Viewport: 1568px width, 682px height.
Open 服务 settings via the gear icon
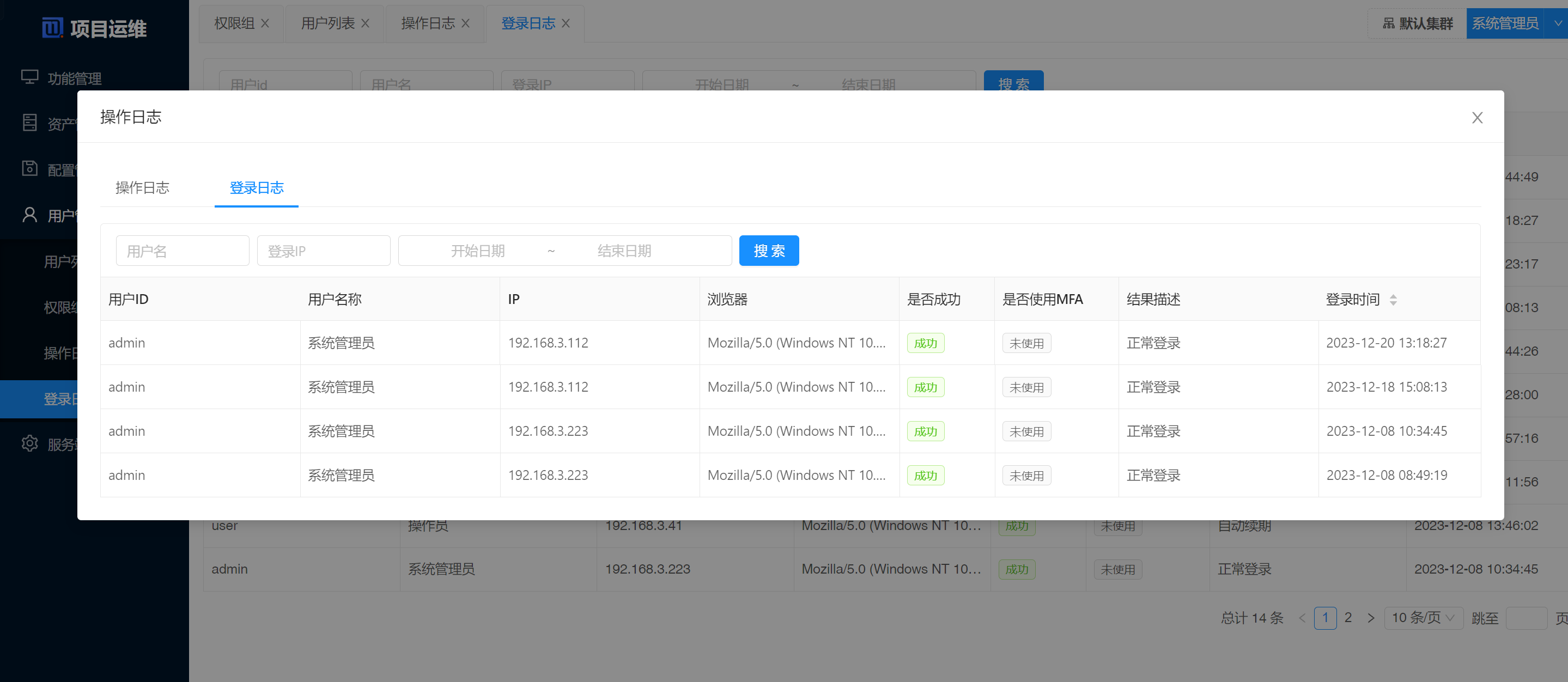coord(29,443)
